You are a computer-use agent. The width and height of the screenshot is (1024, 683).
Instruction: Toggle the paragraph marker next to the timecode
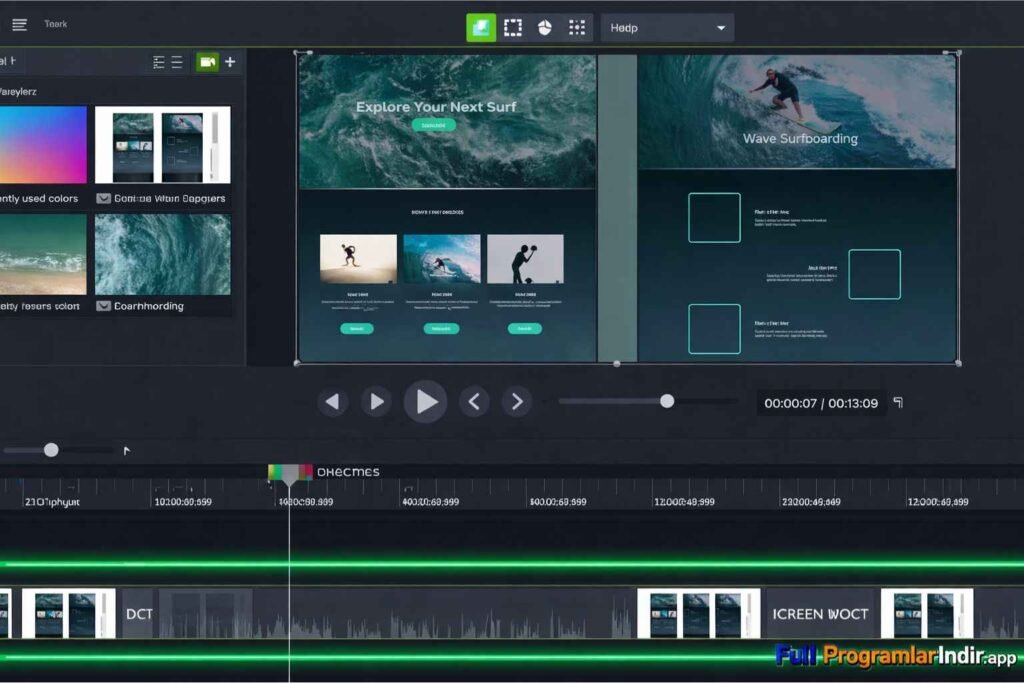pyautogui.click(x=898, y=401)
